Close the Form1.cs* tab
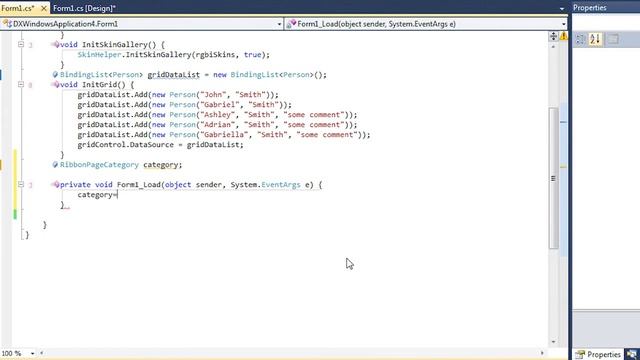 [x=44, y=8]
